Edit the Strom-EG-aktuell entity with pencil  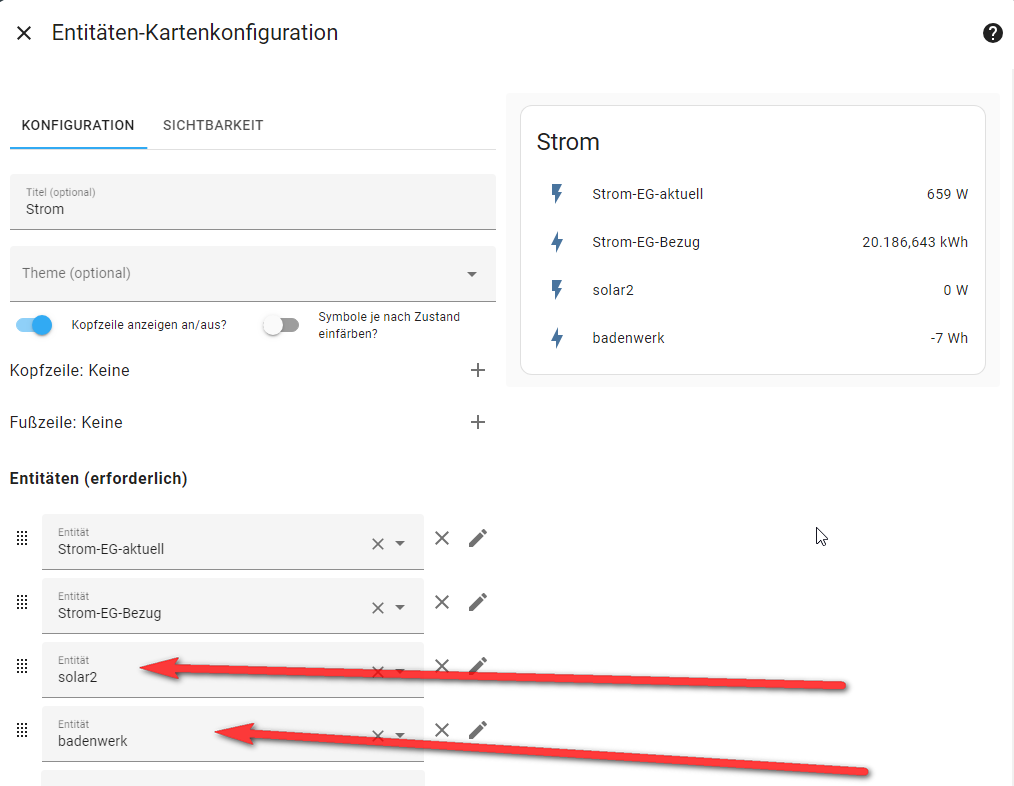[477, 538]
